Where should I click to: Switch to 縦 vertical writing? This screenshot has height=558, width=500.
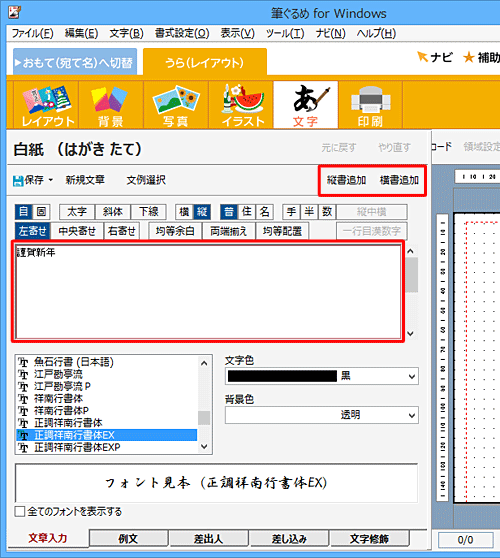pyautogui.click(x=202, y=212)
